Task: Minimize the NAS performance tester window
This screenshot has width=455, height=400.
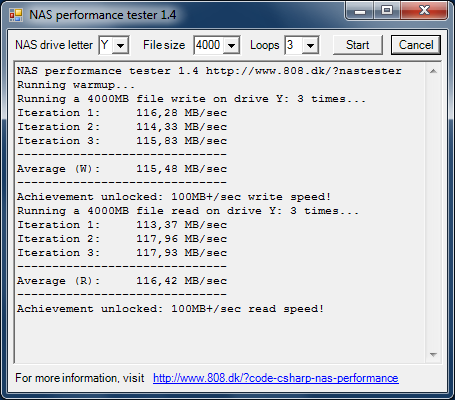Action: pyautogui.click(x=360, y=11)
